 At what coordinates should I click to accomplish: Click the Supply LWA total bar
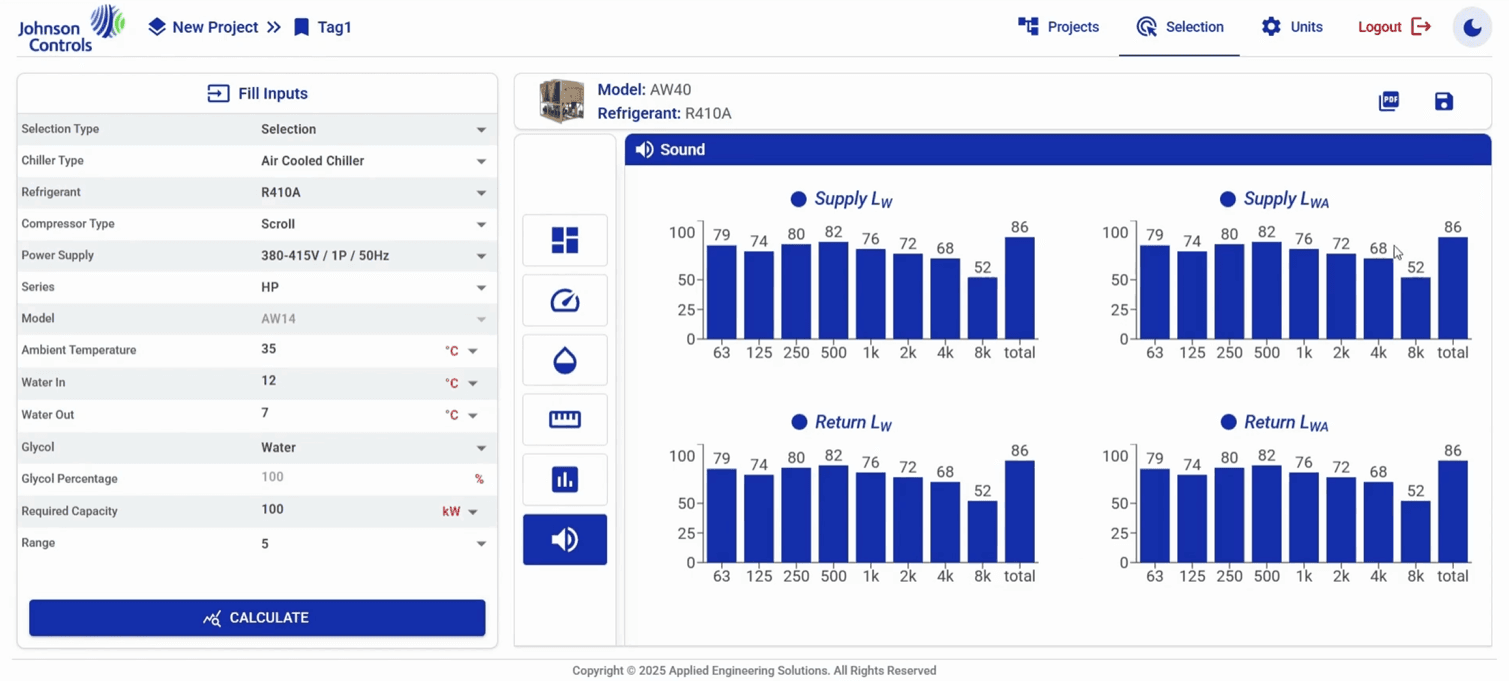coord(1453,288)
